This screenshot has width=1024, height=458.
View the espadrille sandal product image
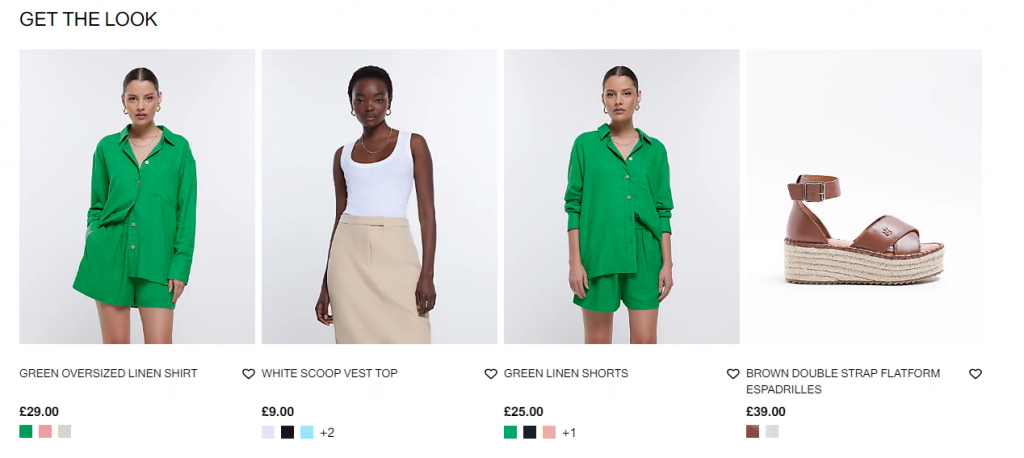pyautogui.click(x=863, y=196)
